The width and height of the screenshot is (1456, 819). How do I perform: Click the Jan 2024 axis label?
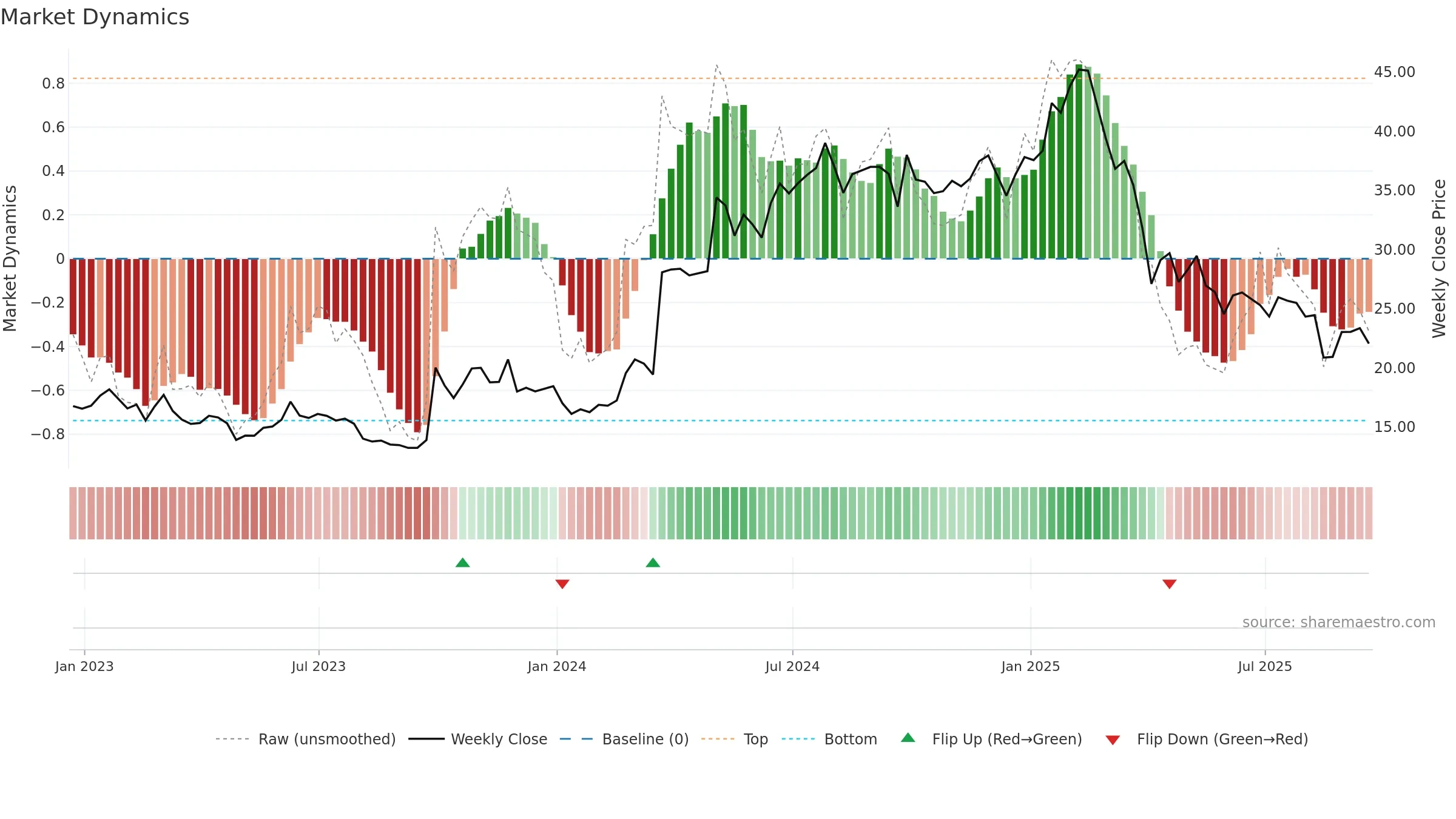point(557,666)
